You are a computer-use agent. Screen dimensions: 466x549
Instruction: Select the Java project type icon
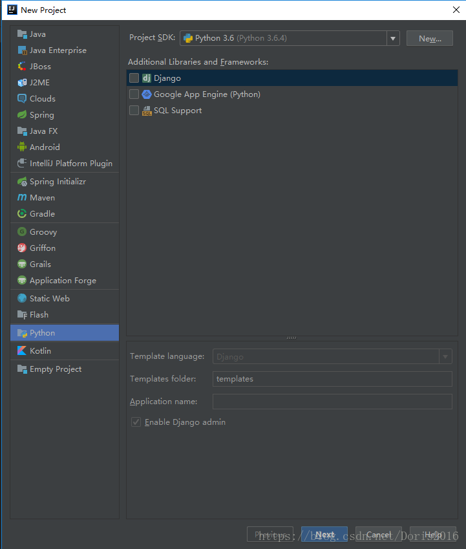tap(22, 34)
